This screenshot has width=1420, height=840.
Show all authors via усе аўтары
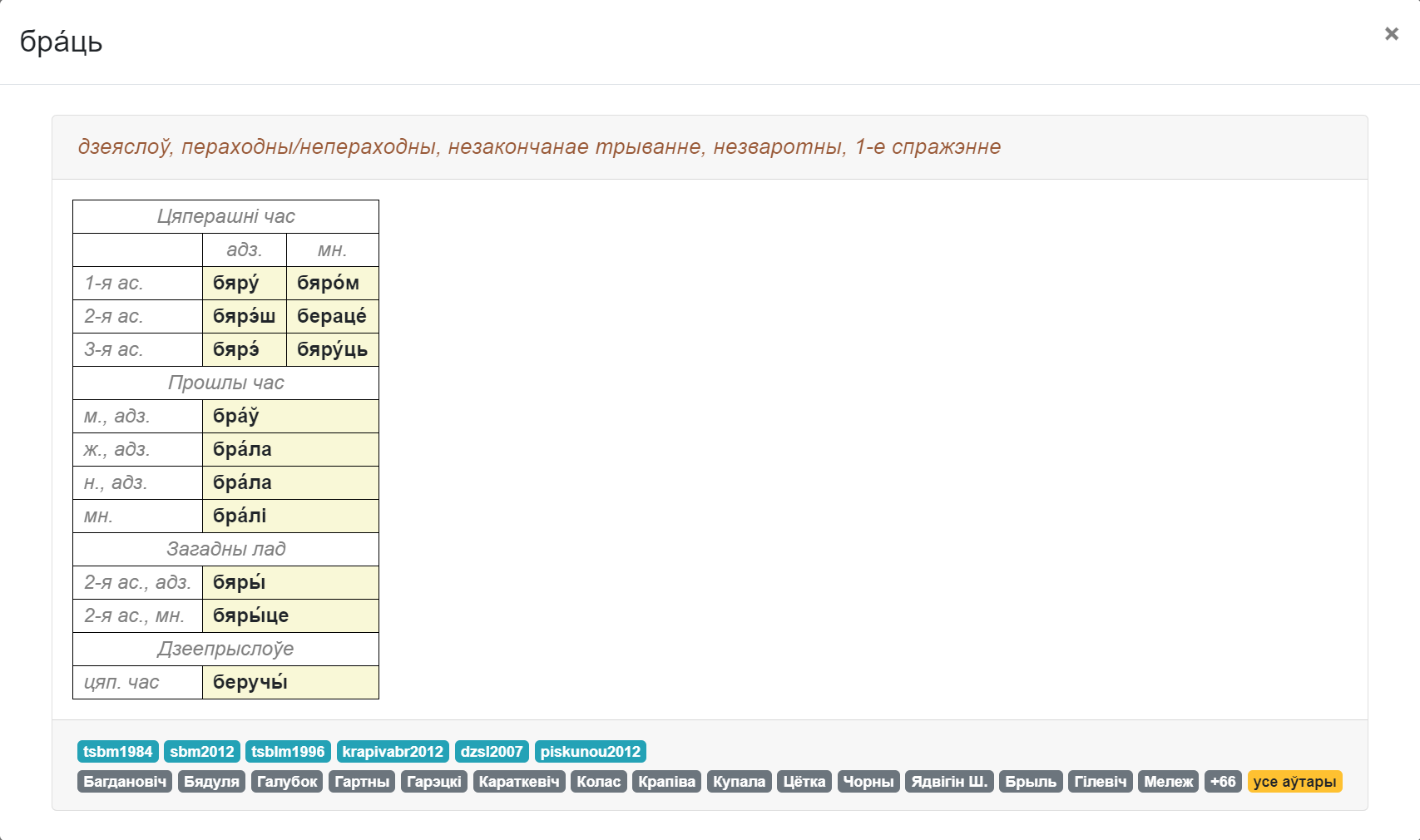point(1294,782)
